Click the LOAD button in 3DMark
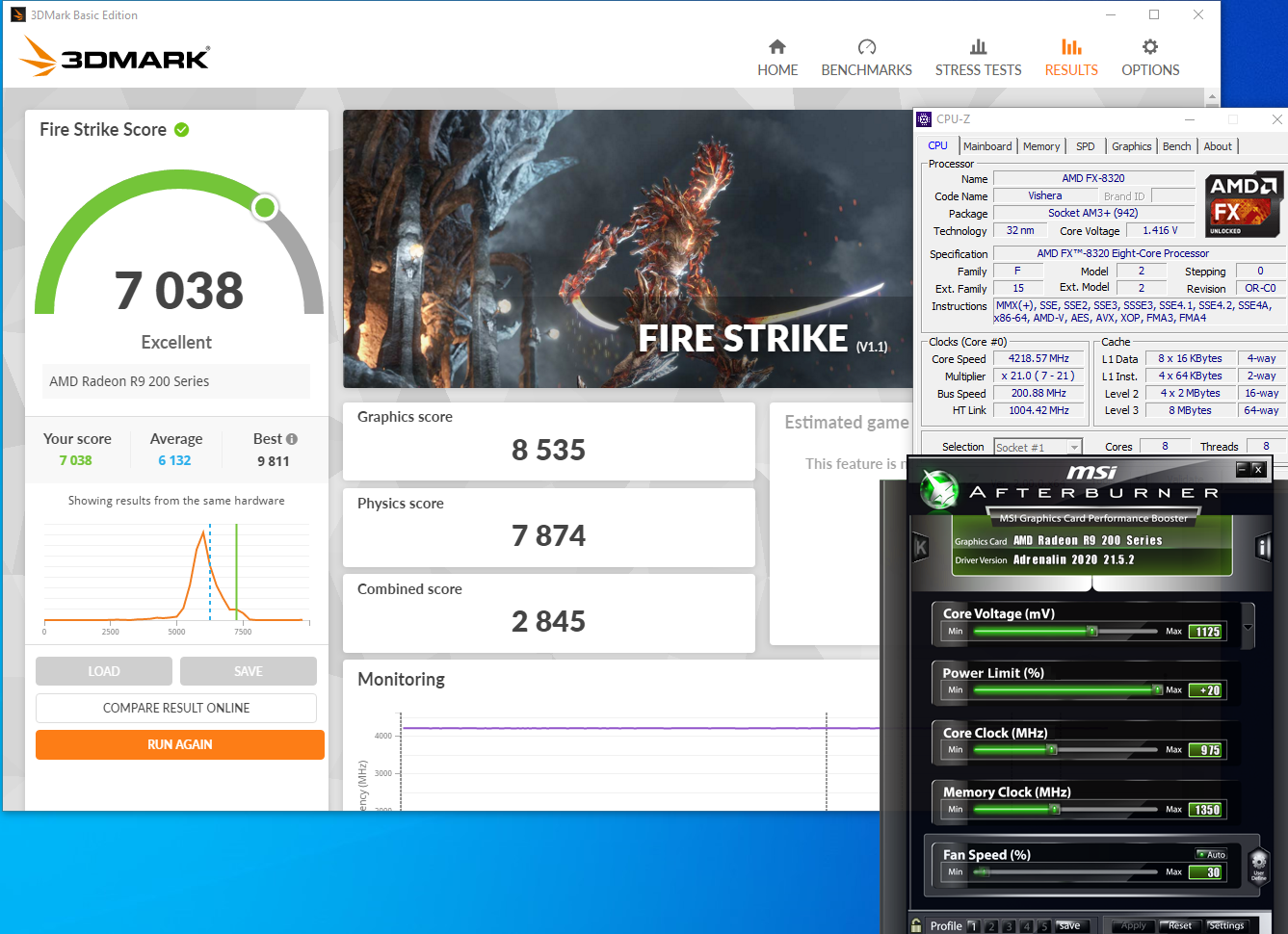 pyautogui.click(x=104, y=671)
